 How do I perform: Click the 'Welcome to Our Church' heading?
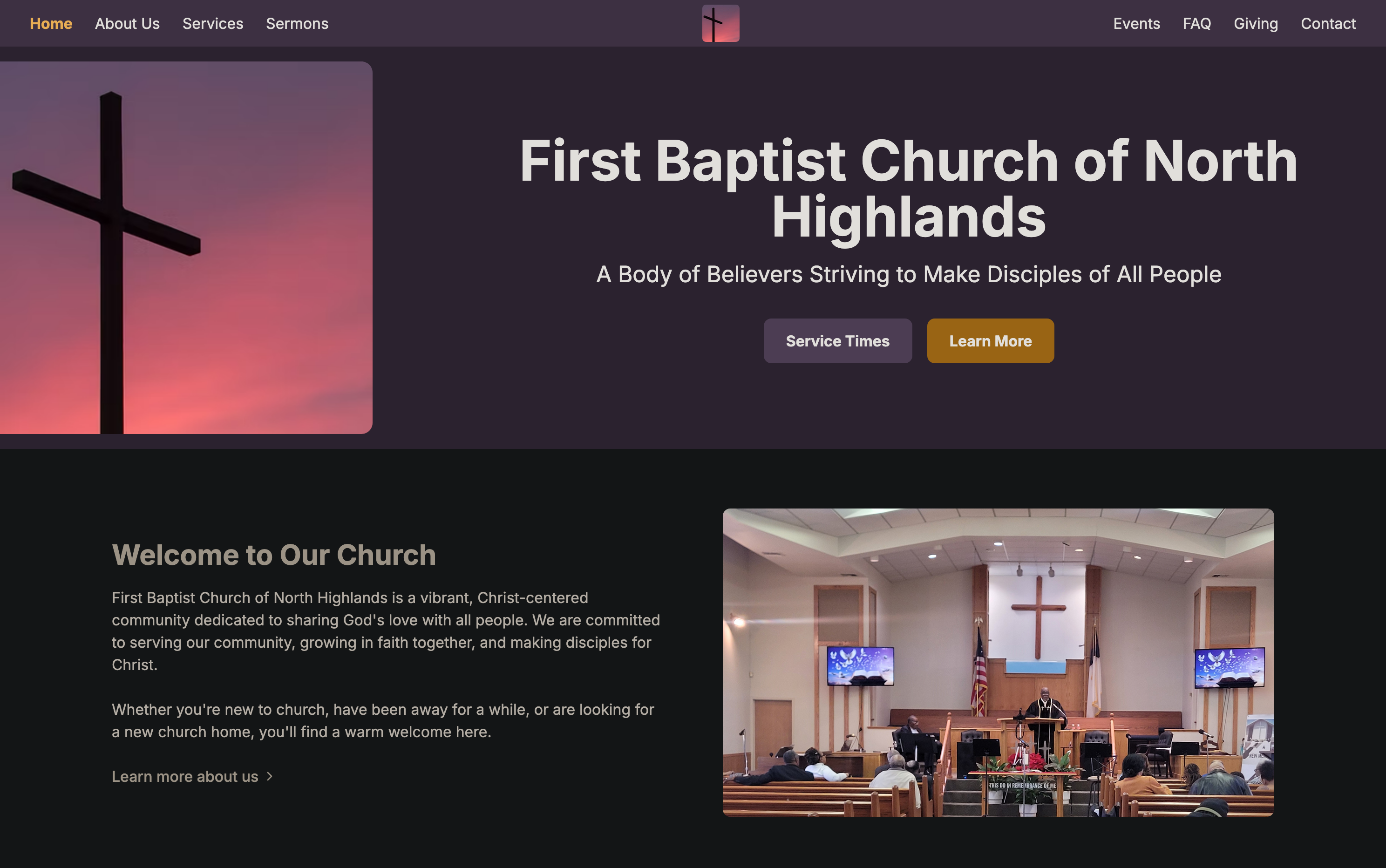pos(274,555)
